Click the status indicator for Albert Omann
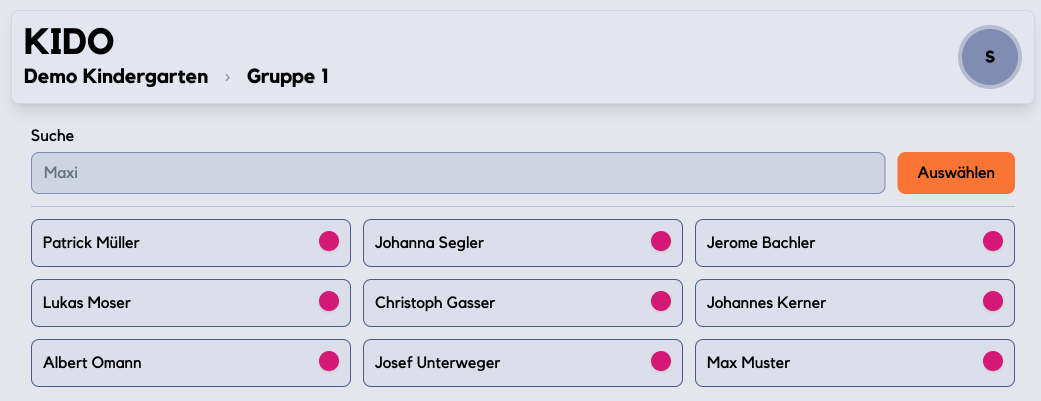 (x=329, y=361)
